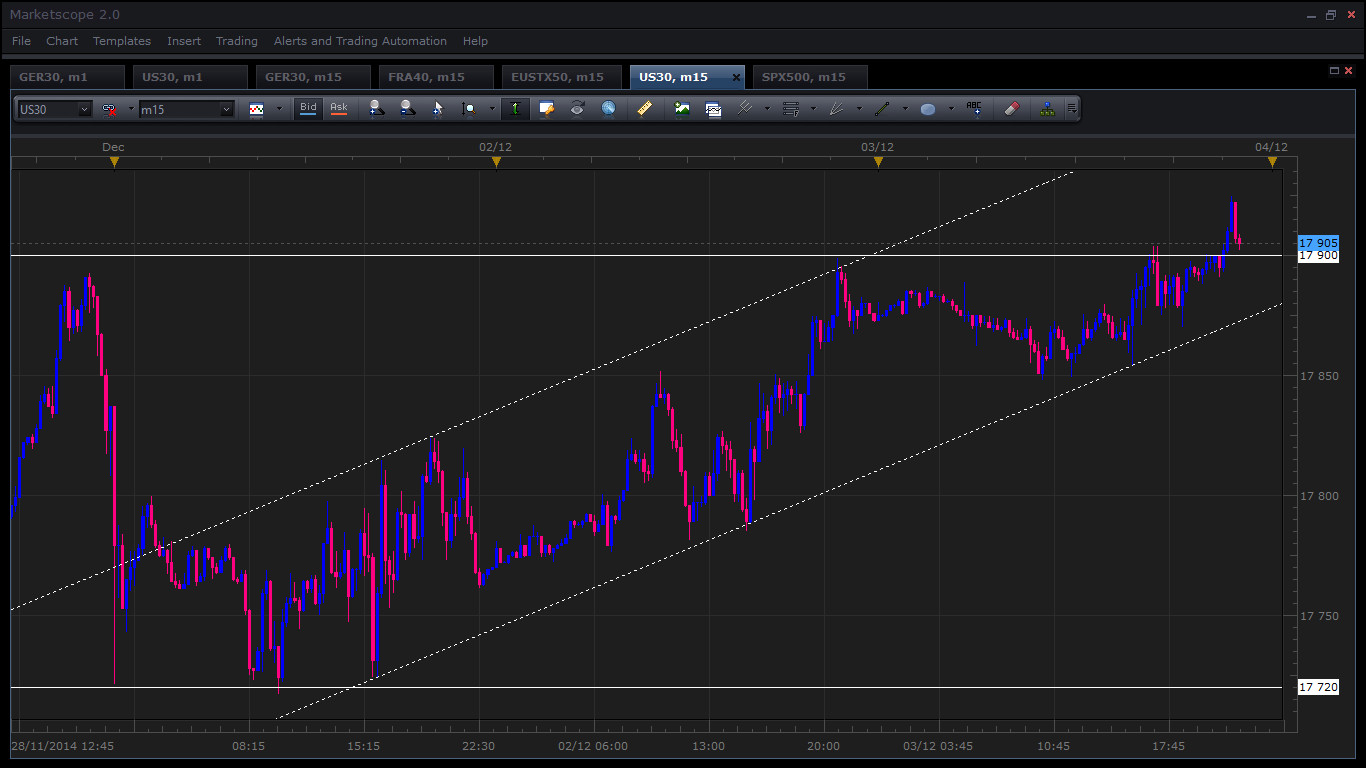Viewport: 1366px width, 768px height.
Task: Click the 17 850 price axis label
Action: (x=1318, y=376)
